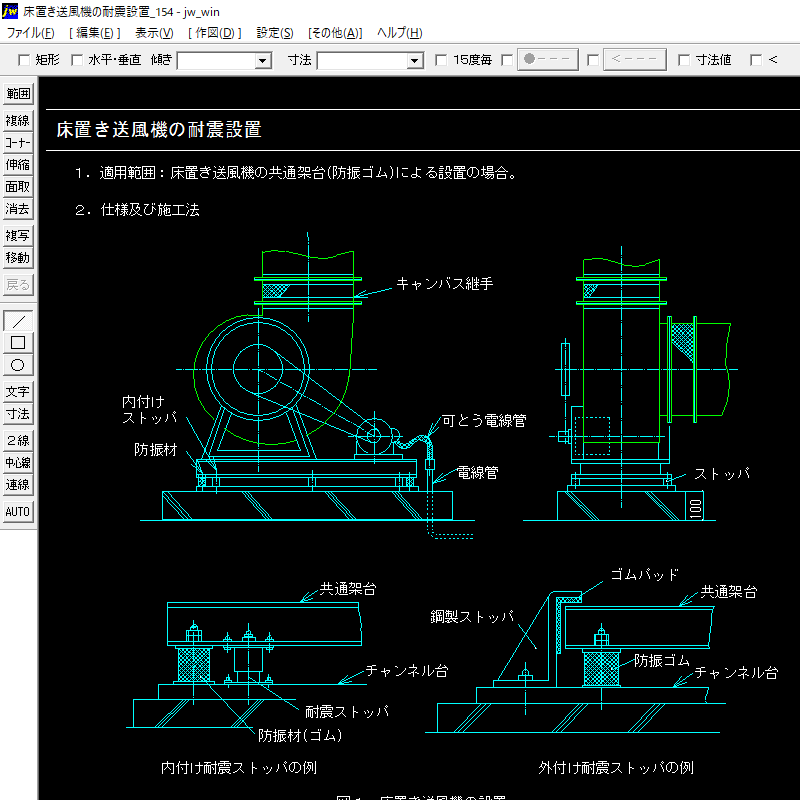This screenshot has width=800, height=800.
Task: Click the 100 dimension value in drawing
Action: point(695,509)
